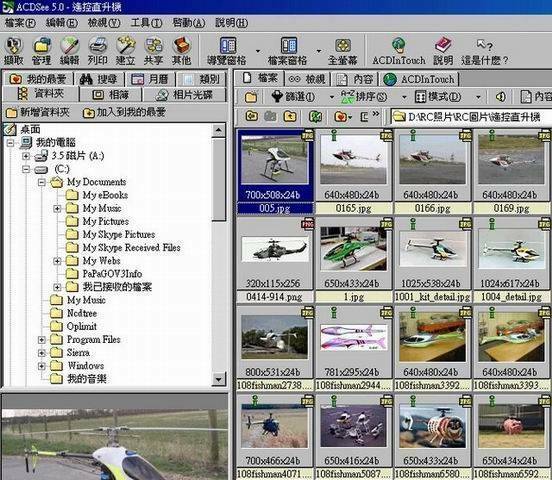Open the 說明 help book icon
The height and width of the screenshot is (480, 552).
(x=443, y=51)
